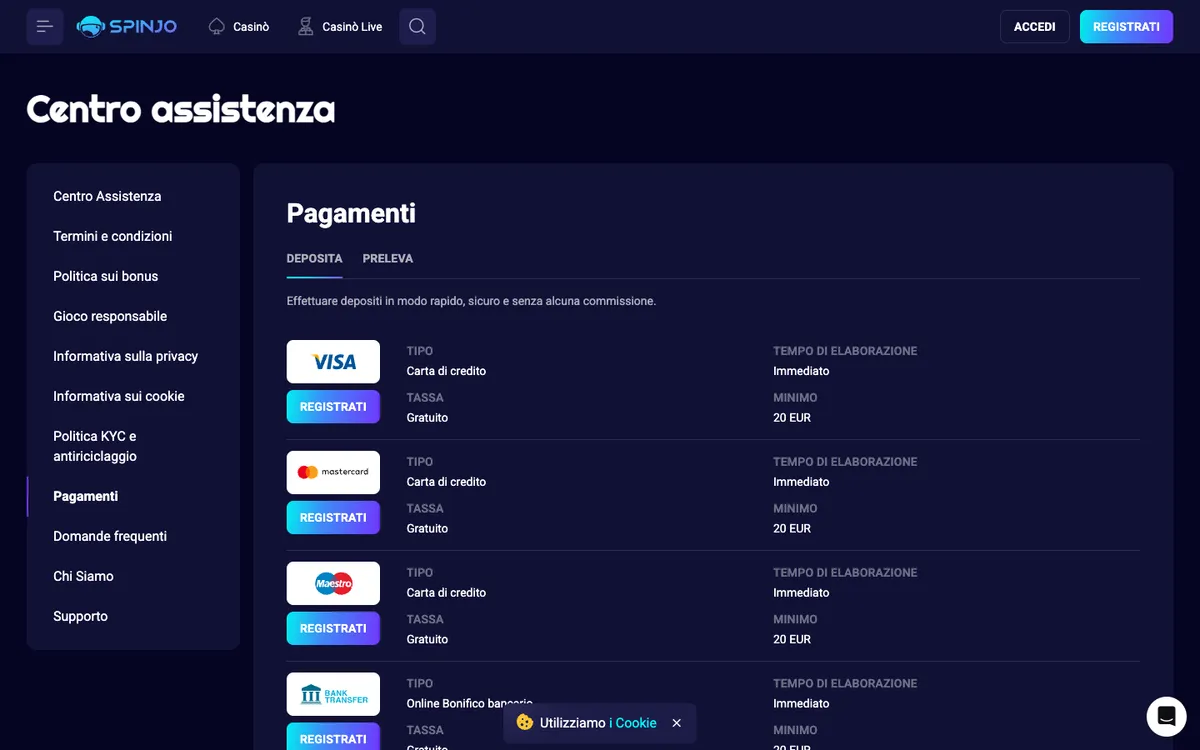1200x750 pixels.
Task: Open Supporto in the sidebar
Action: [80, 616]
